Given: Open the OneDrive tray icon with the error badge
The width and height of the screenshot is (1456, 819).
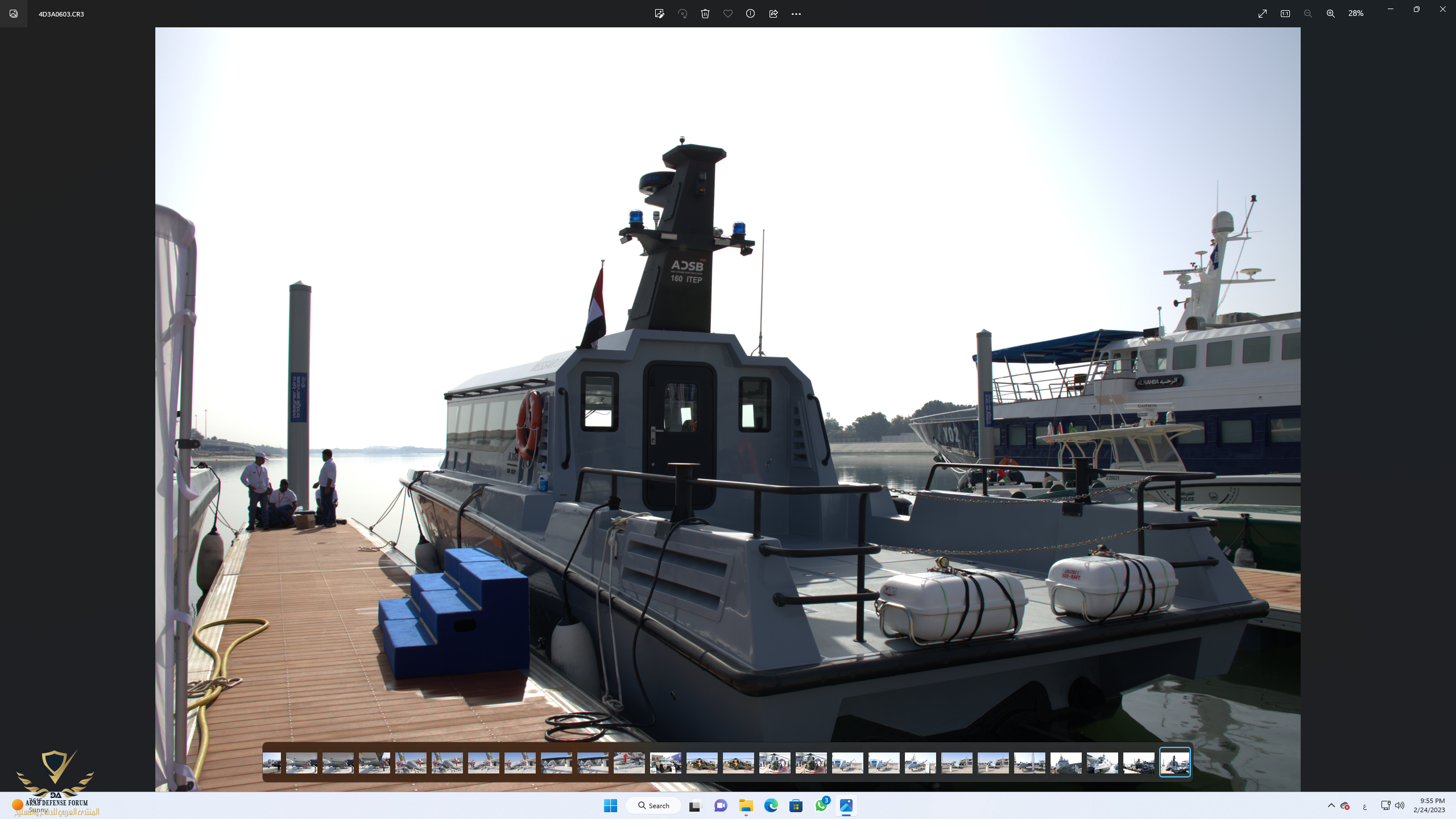Looking at the screenshot, I should [x=1345, y=805].
